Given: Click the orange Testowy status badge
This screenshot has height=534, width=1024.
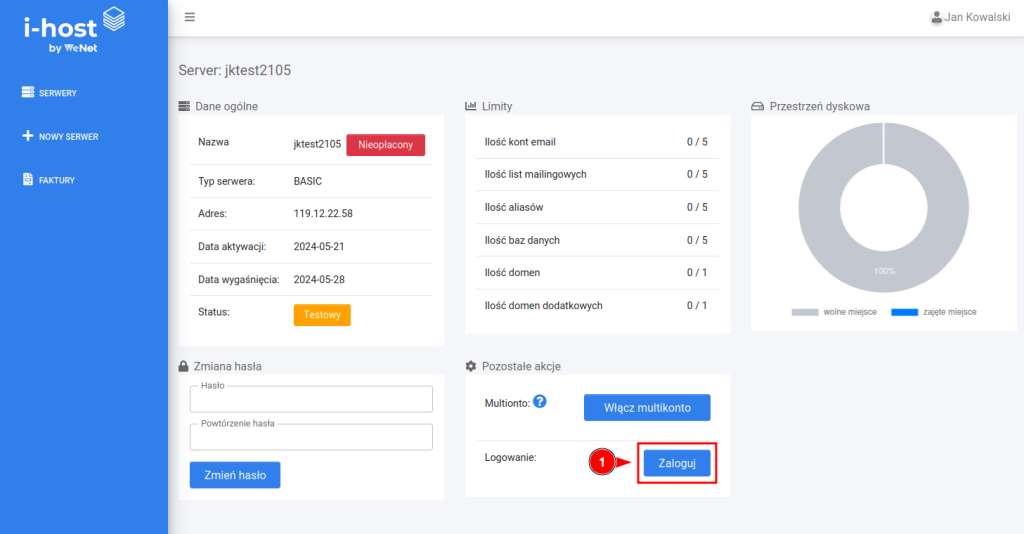Looking at the screenshot, I should click(x=322, y=314).
